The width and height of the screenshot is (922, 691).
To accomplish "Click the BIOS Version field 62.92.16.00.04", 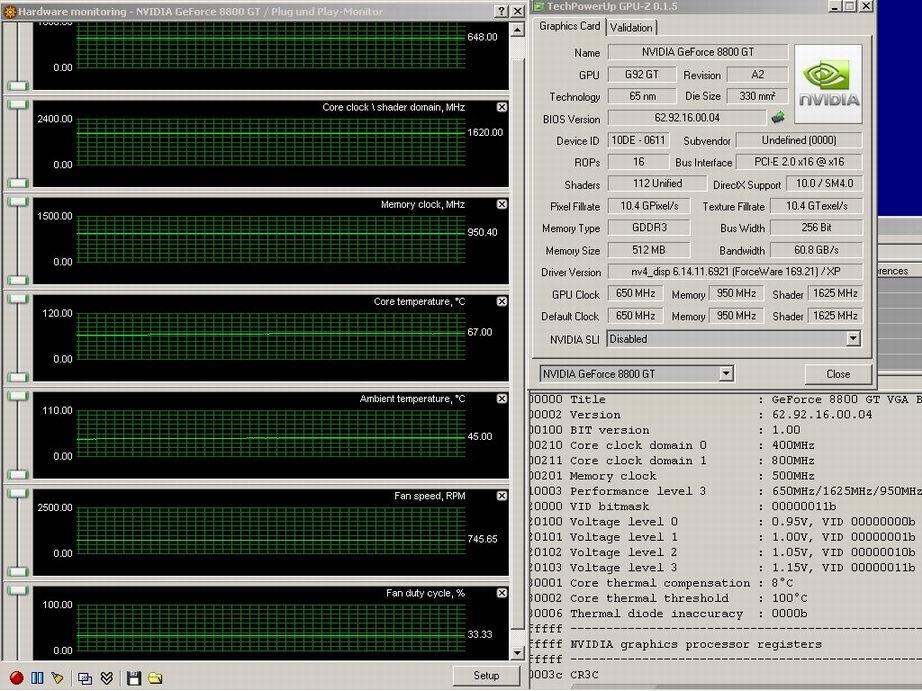I will tap(687, 118).
